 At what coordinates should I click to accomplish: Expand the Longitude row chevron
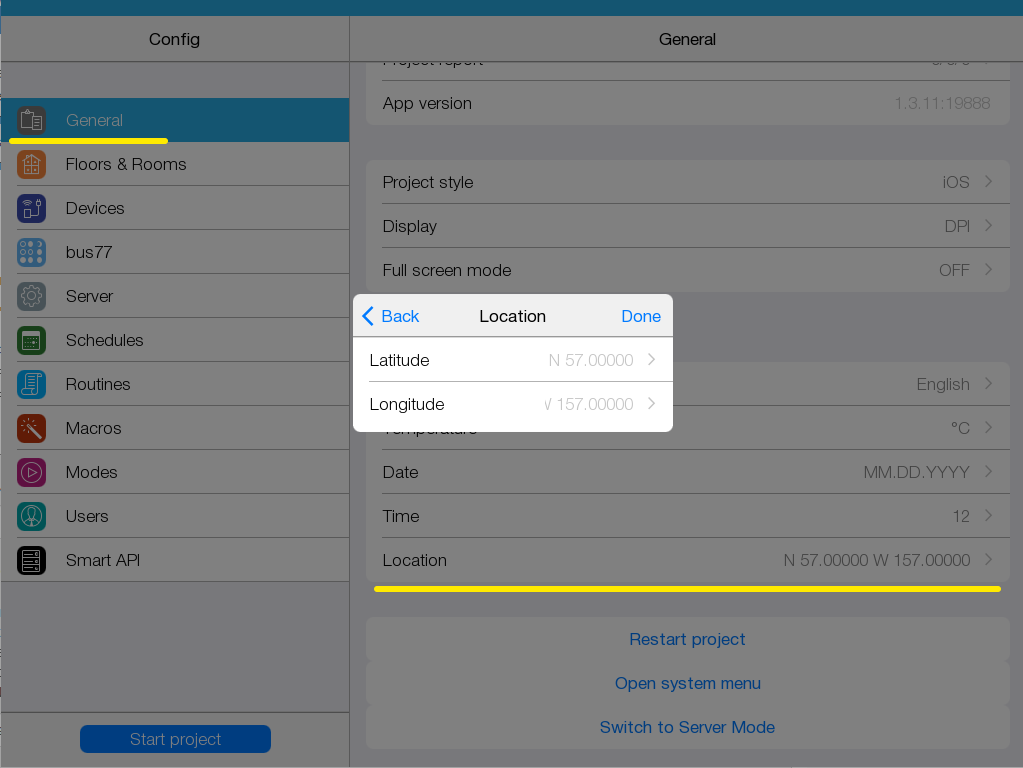[651, 404]
